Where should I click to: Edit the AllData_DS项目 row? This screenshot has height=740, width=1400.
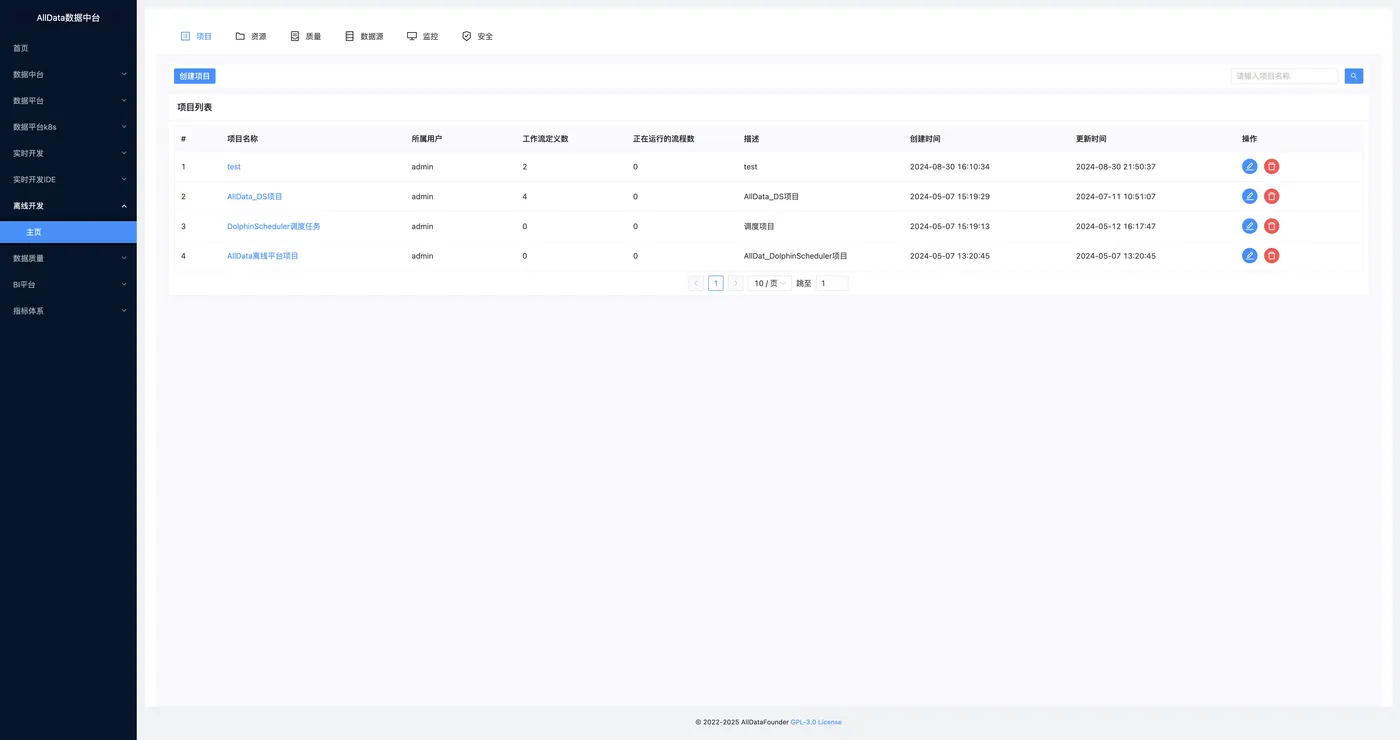point(1249,196)
